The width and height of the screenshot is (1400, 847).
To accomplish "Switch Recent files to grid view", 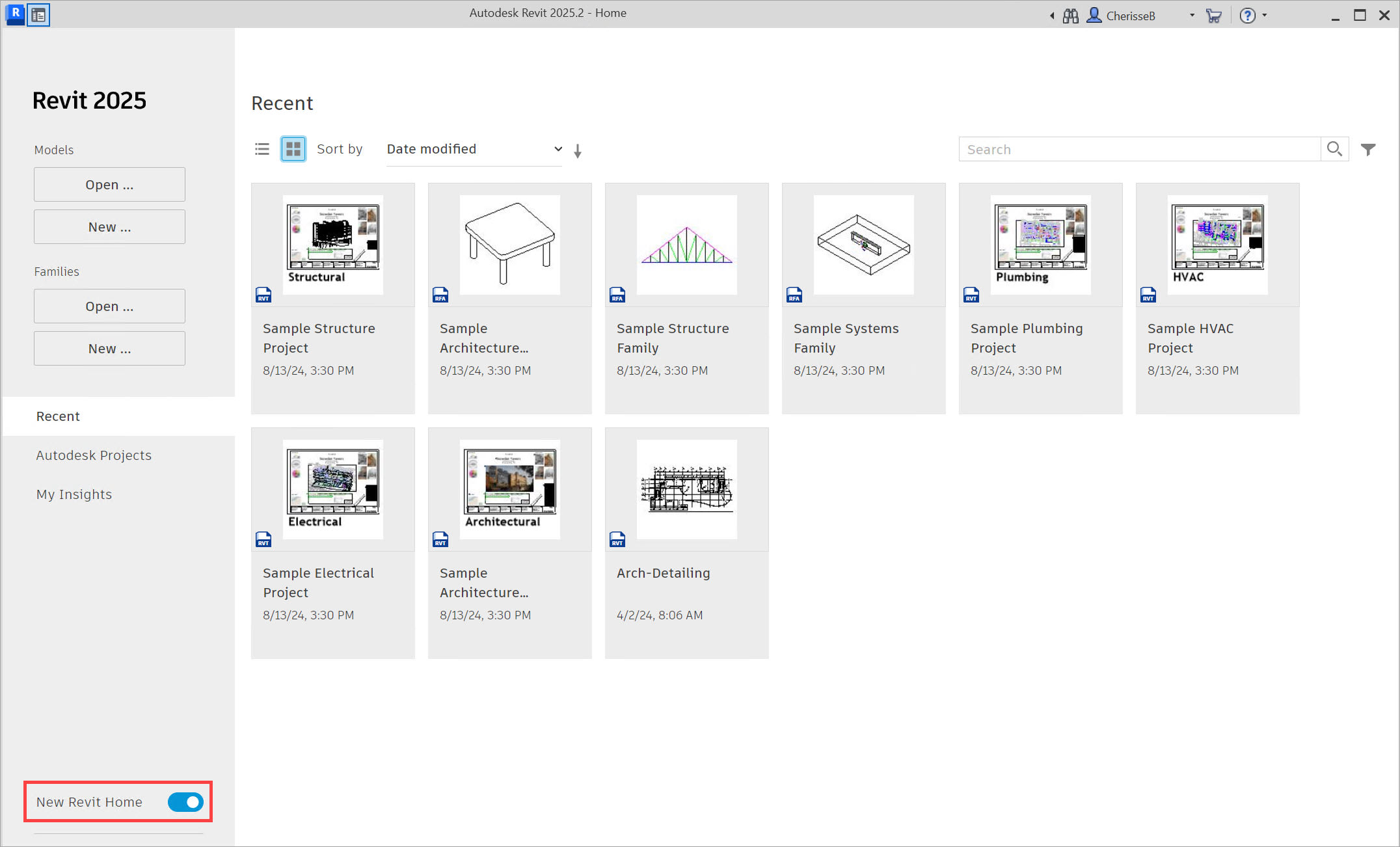I will 293,149.
